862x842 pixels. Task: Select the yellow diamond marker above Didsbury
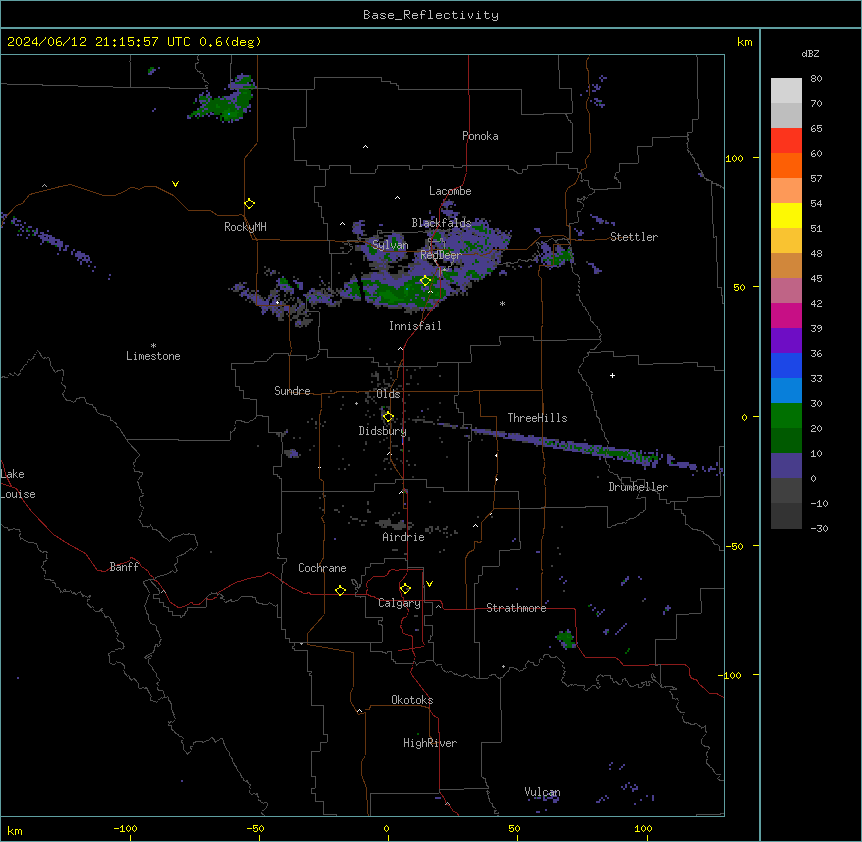[x=388, y=417]
